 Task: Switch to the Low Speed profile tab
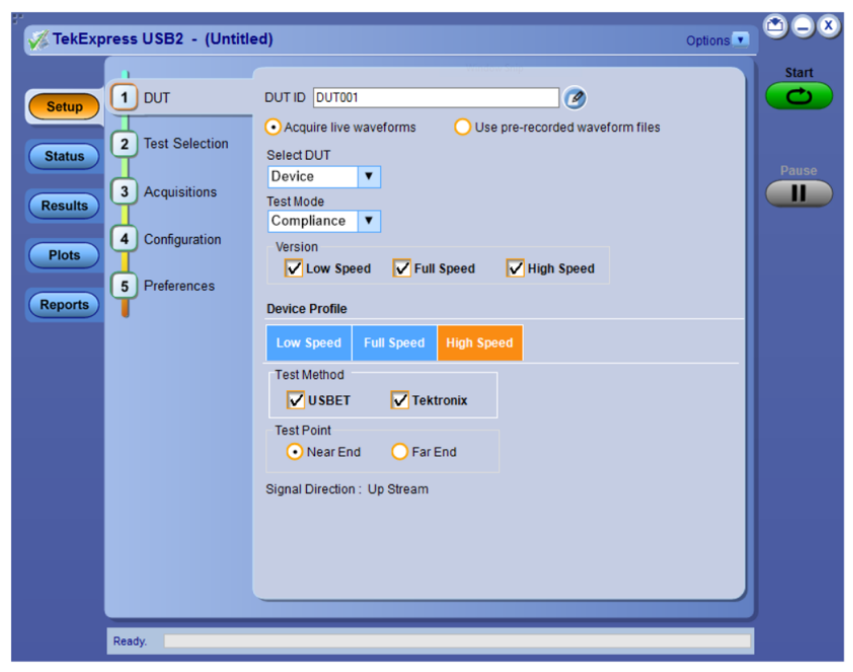click(x=308, y=343)
